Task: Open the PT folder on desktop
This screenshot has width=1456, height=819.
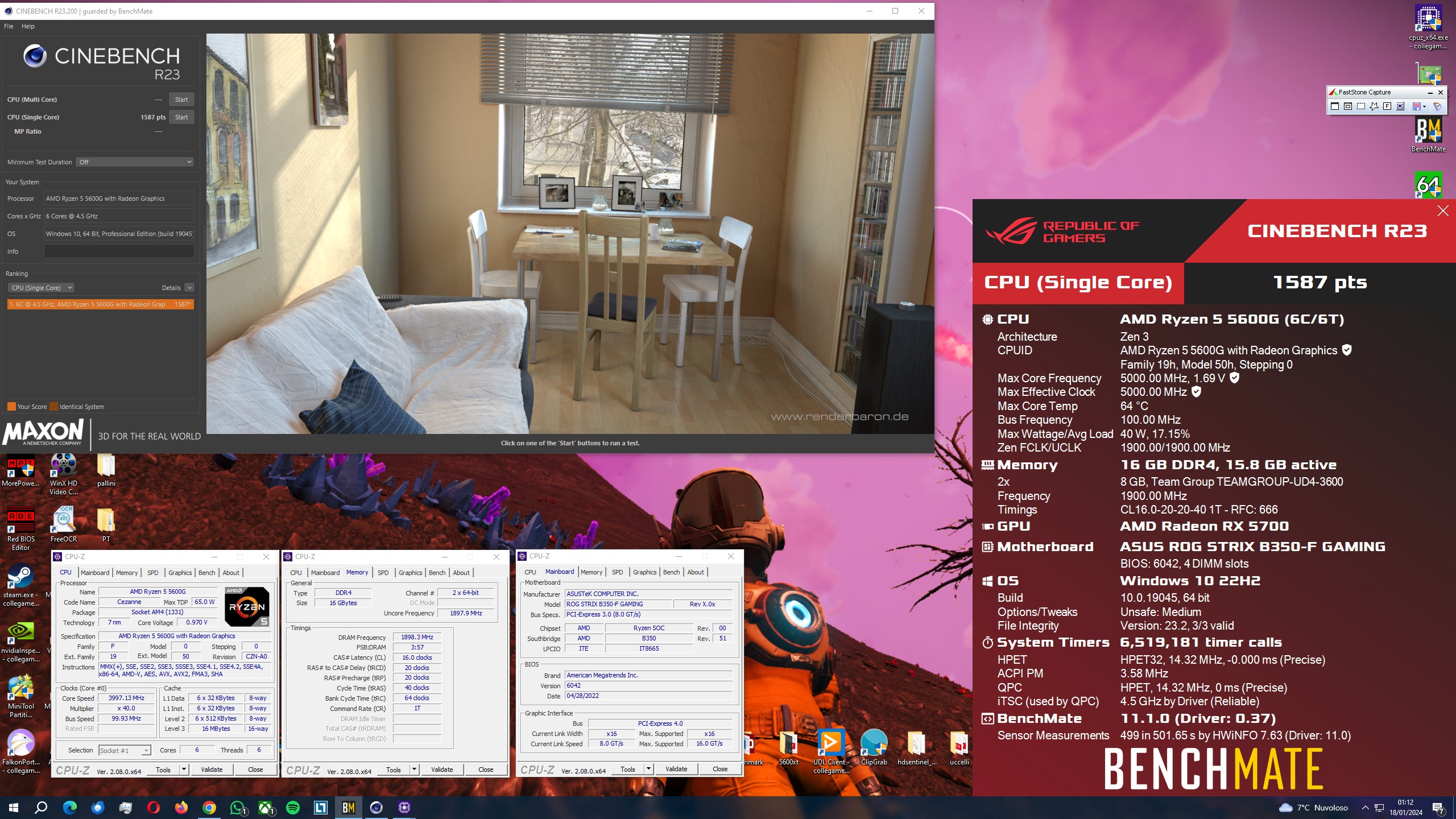Action: coord(106,524)
